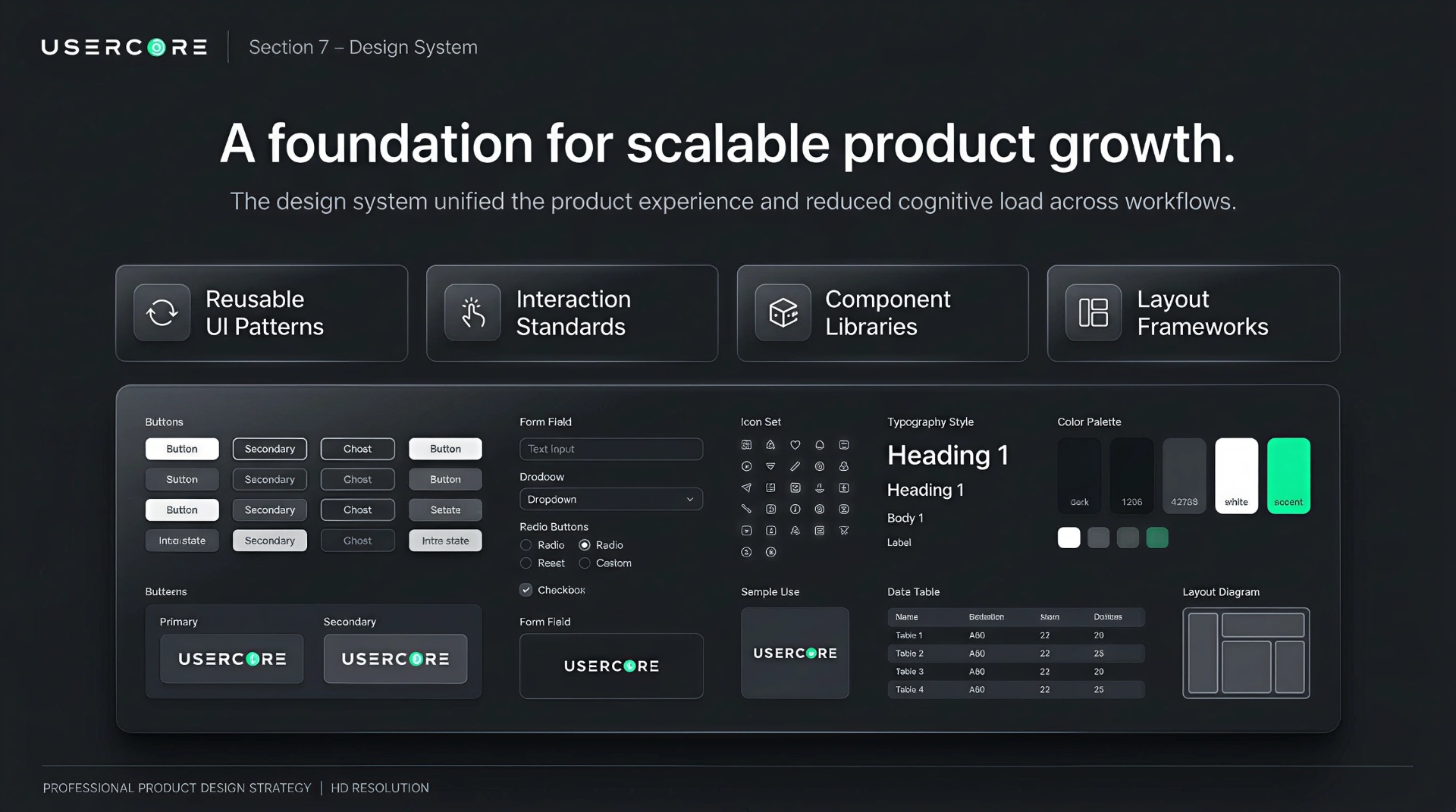Click the Layout Frameworks card title
This screenshot has height=812, width=1456.
click(x=1202, y=312)
